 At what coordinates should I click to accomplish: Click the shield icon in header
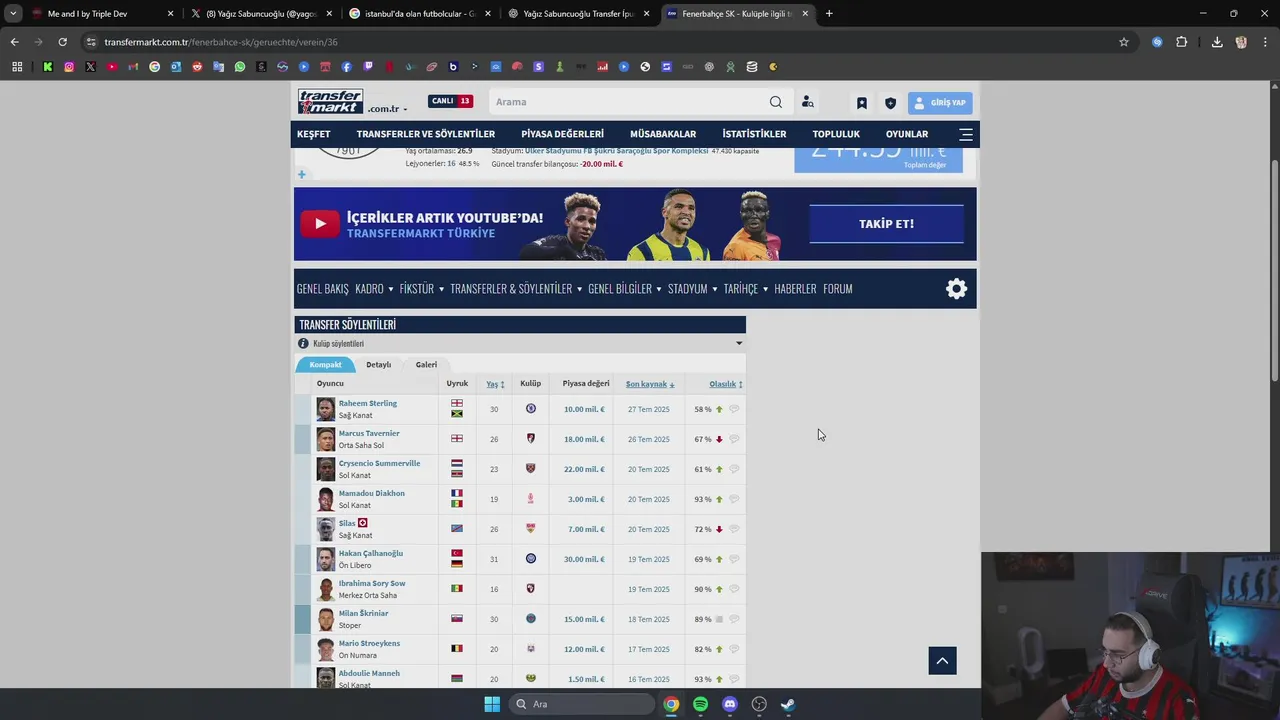tap(890, 103)
